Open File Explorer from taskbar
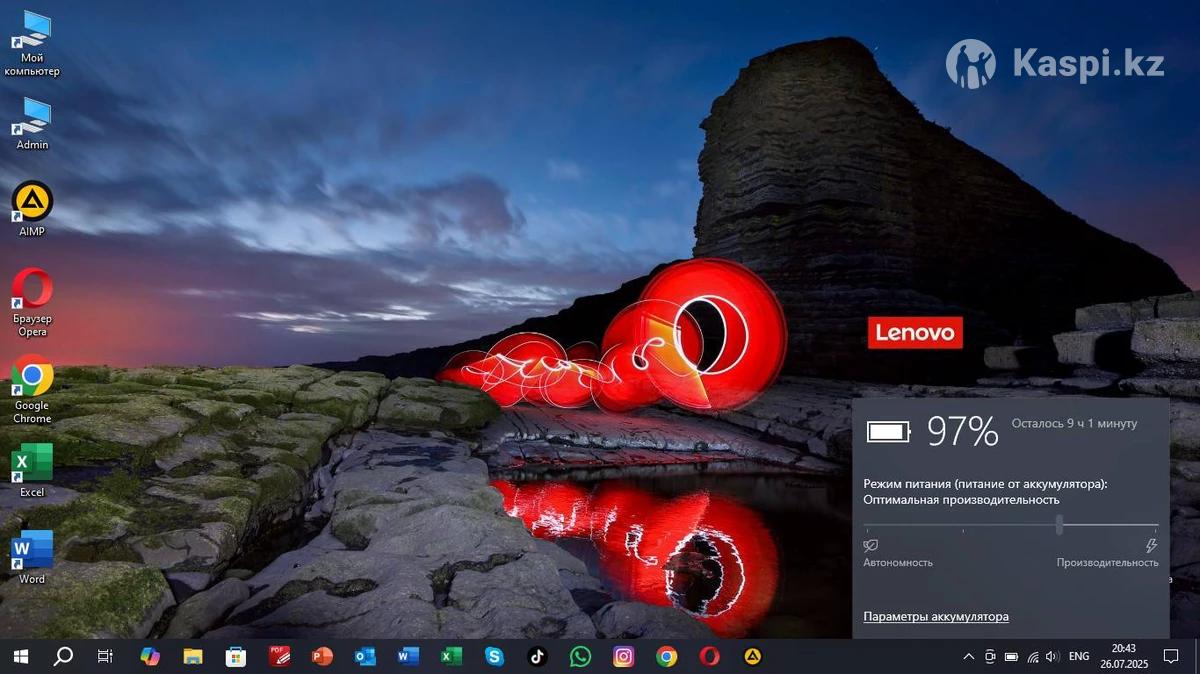 click(x=193, y=657)
